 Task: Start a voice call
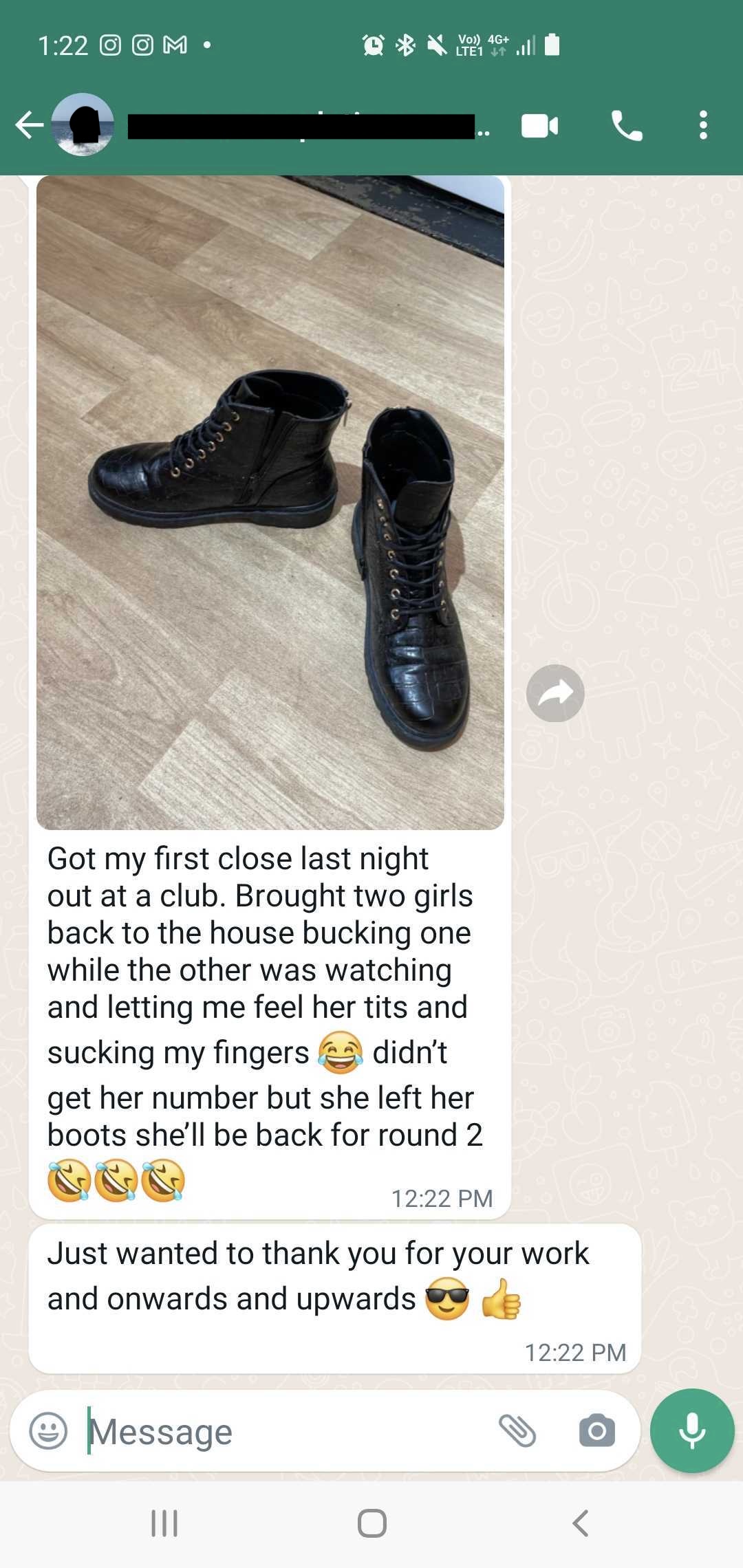coord(627,126)
